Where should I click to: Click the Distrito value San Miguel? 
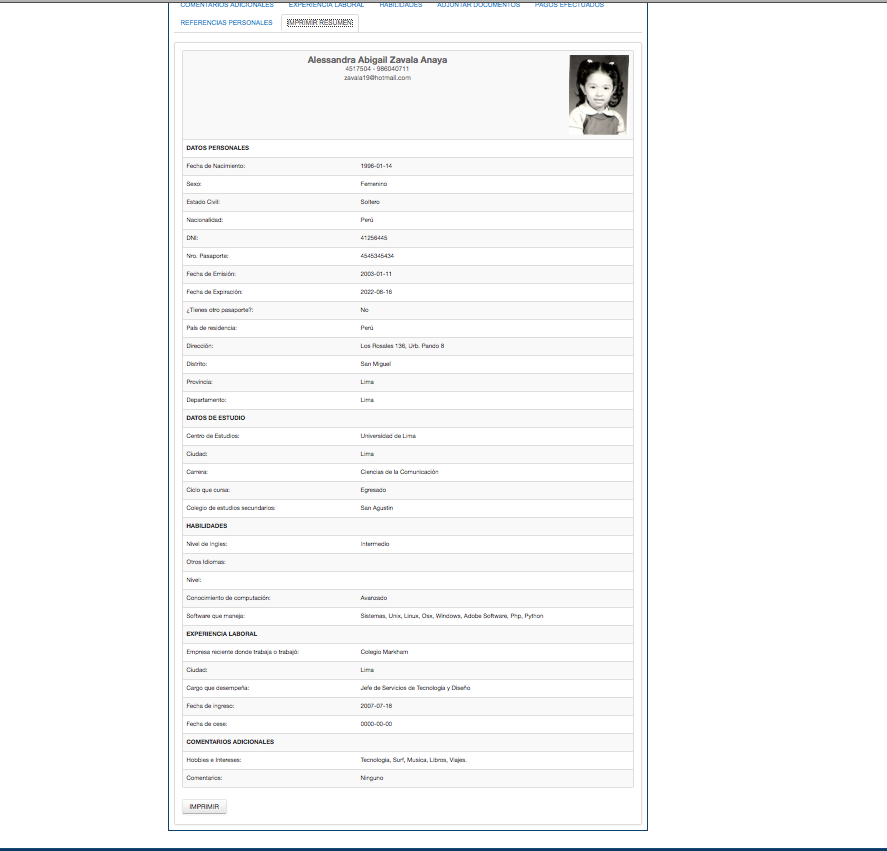tap(376, 364)
